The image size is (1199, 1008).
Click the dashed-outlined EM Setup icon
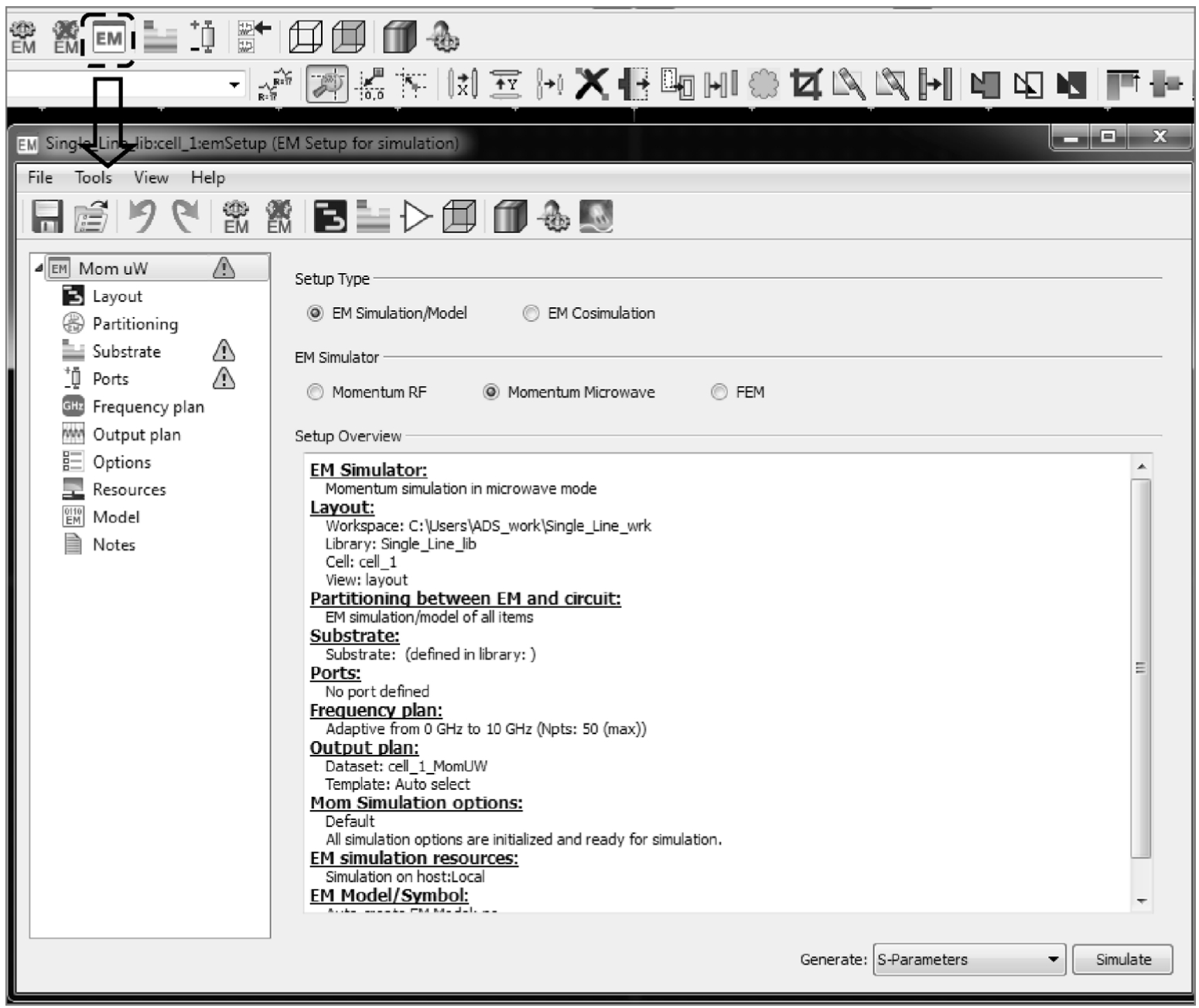109,38
